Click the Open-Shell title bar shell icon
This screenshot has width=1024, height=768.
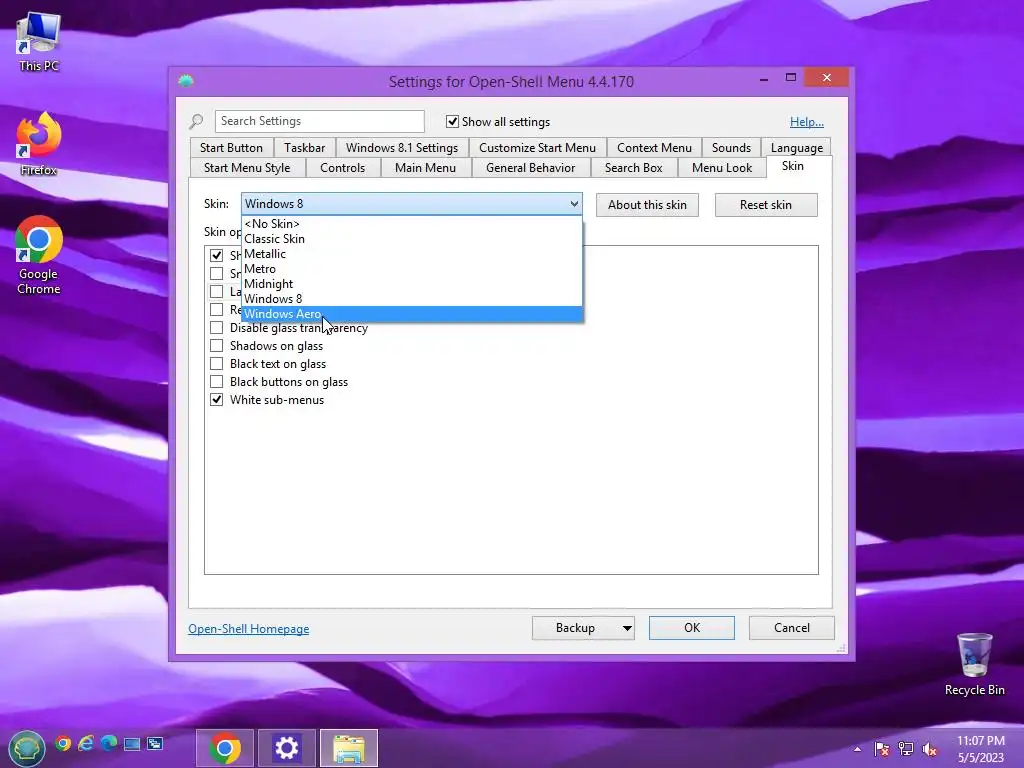coord(186,81)
